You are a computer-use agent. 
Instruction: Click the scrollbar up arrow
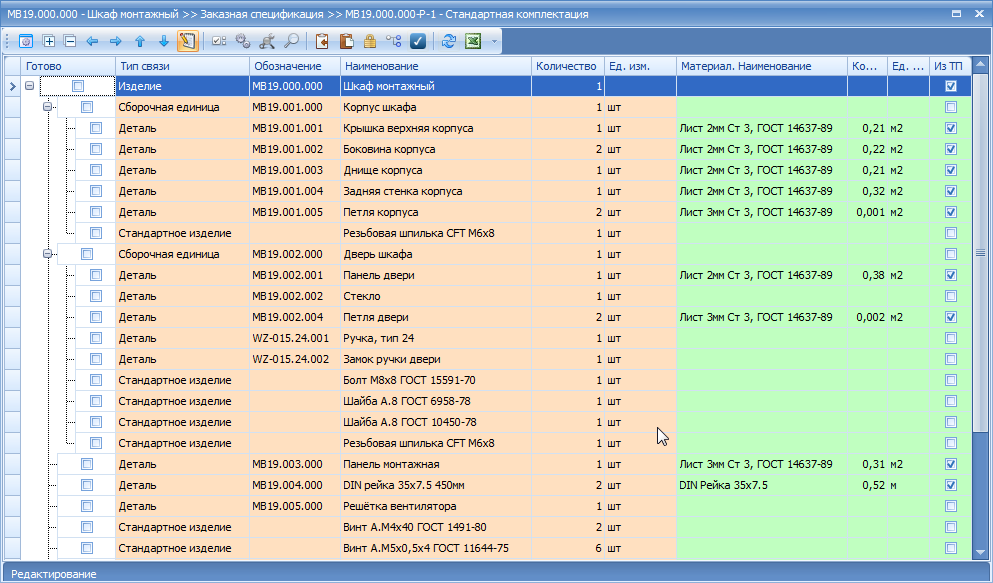[x=980, y=64]
